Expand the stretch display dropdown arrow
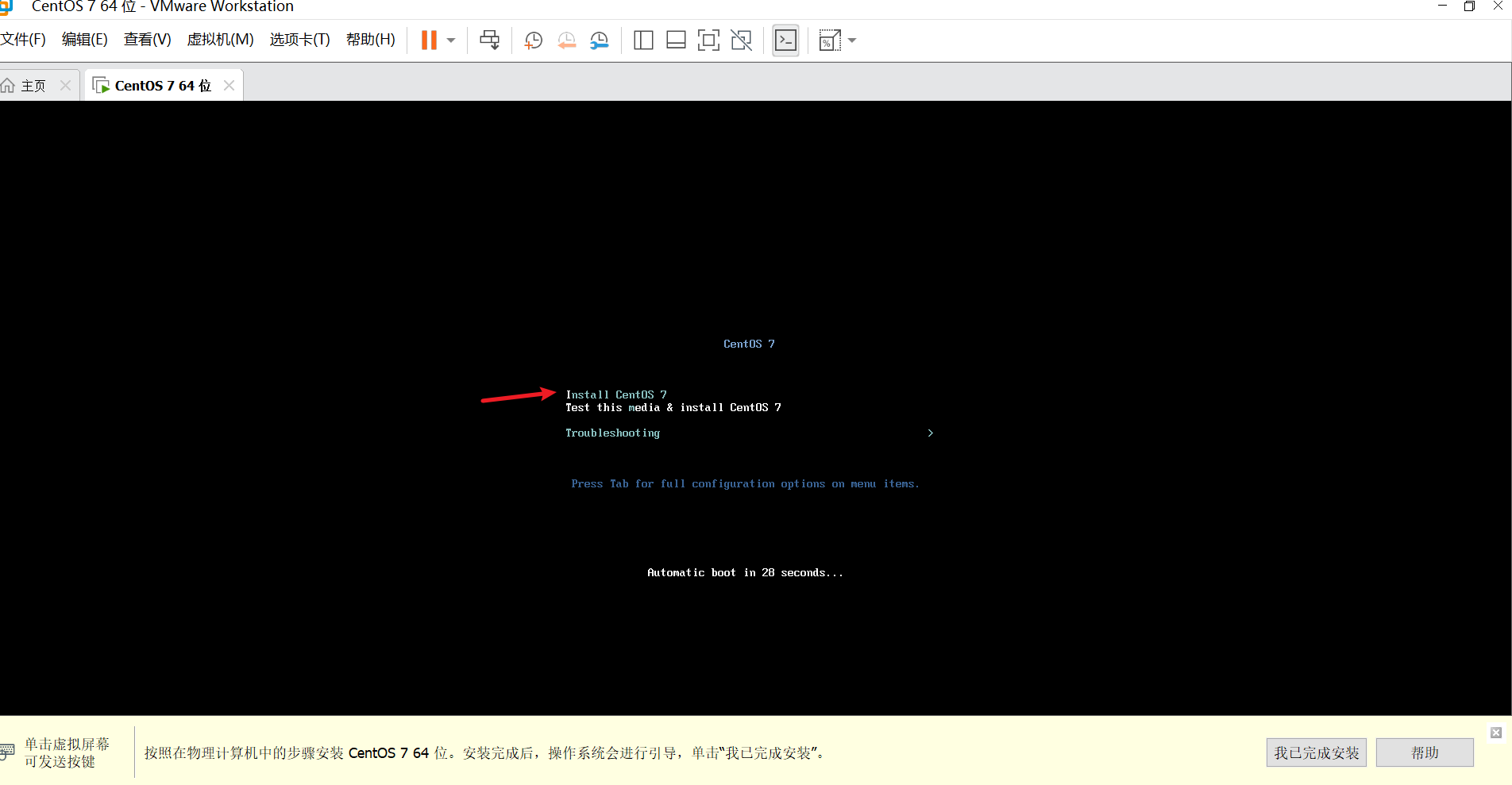The height and width of the screenshot is (785, 1512). (x=852, y=40)
